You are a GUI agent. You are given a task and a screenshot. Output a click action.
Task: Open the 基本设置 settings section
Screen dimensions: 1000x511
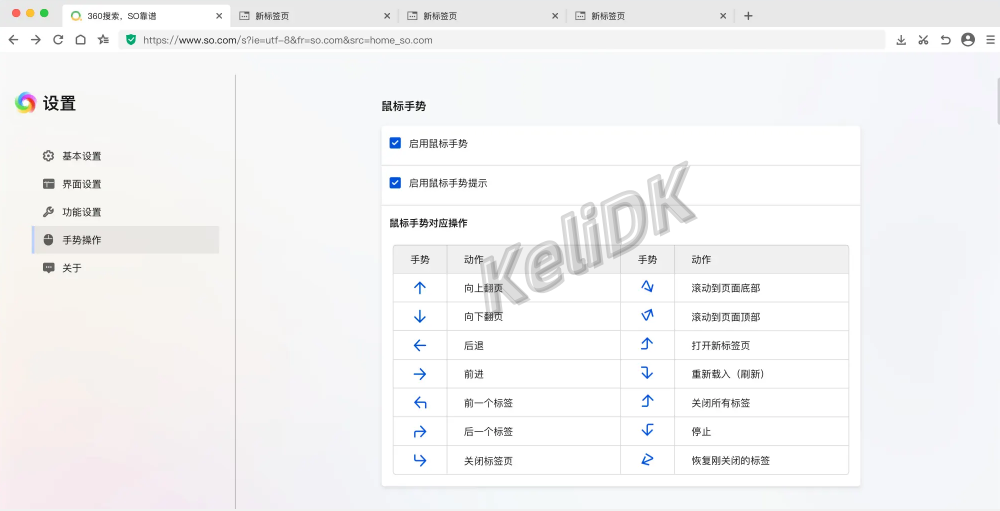[81, 156]
